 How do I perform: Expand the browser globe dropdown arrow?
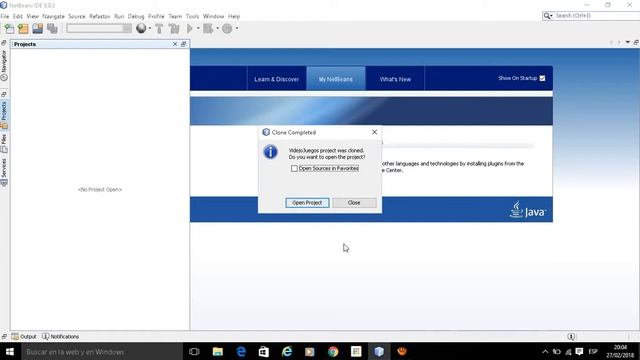click(x=150, y=29)
